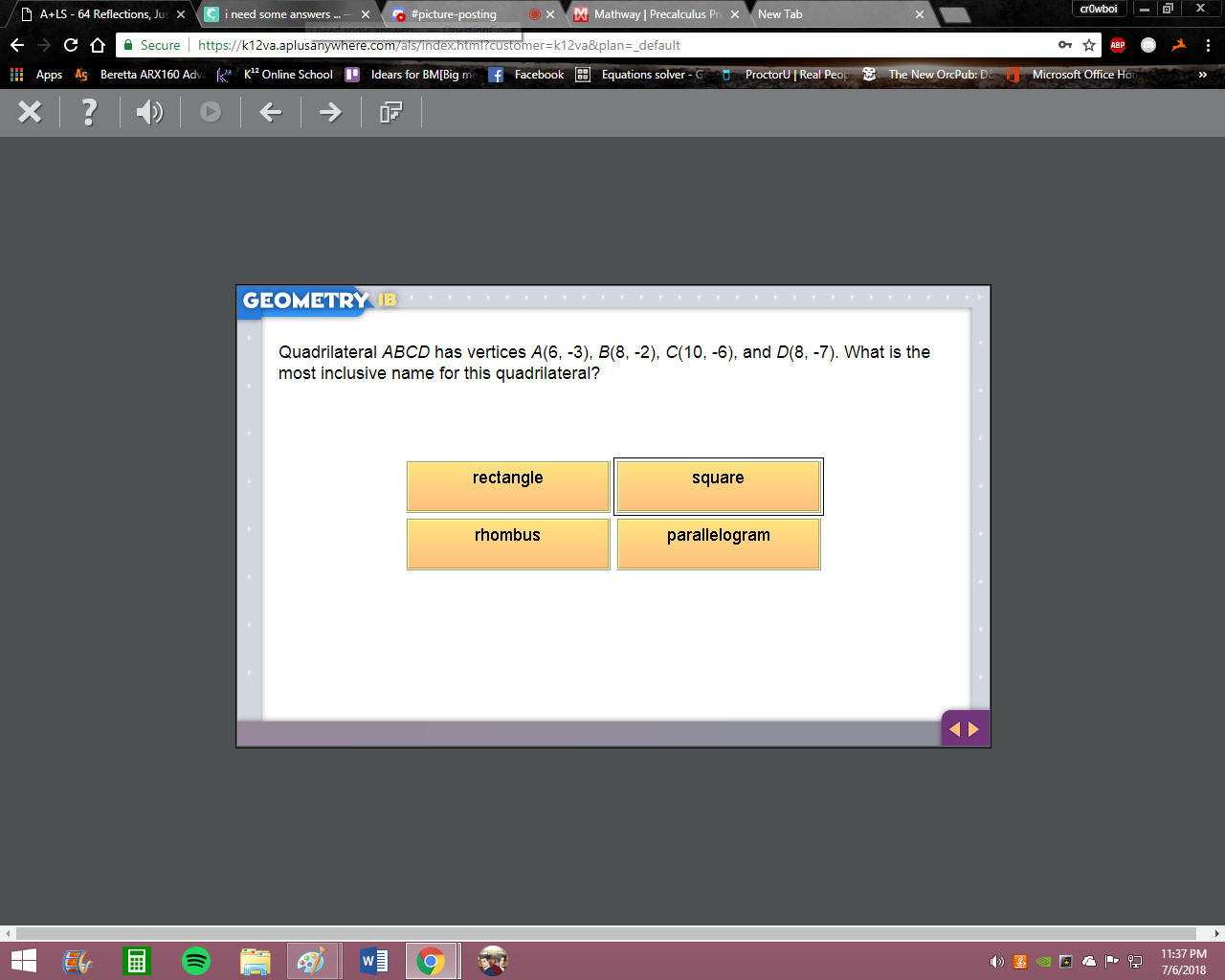Screen dimensions: 1225x980
Task: Expand the bookmarks overflow chevron
Action: pyautogui.click(x=1203, y=75)
